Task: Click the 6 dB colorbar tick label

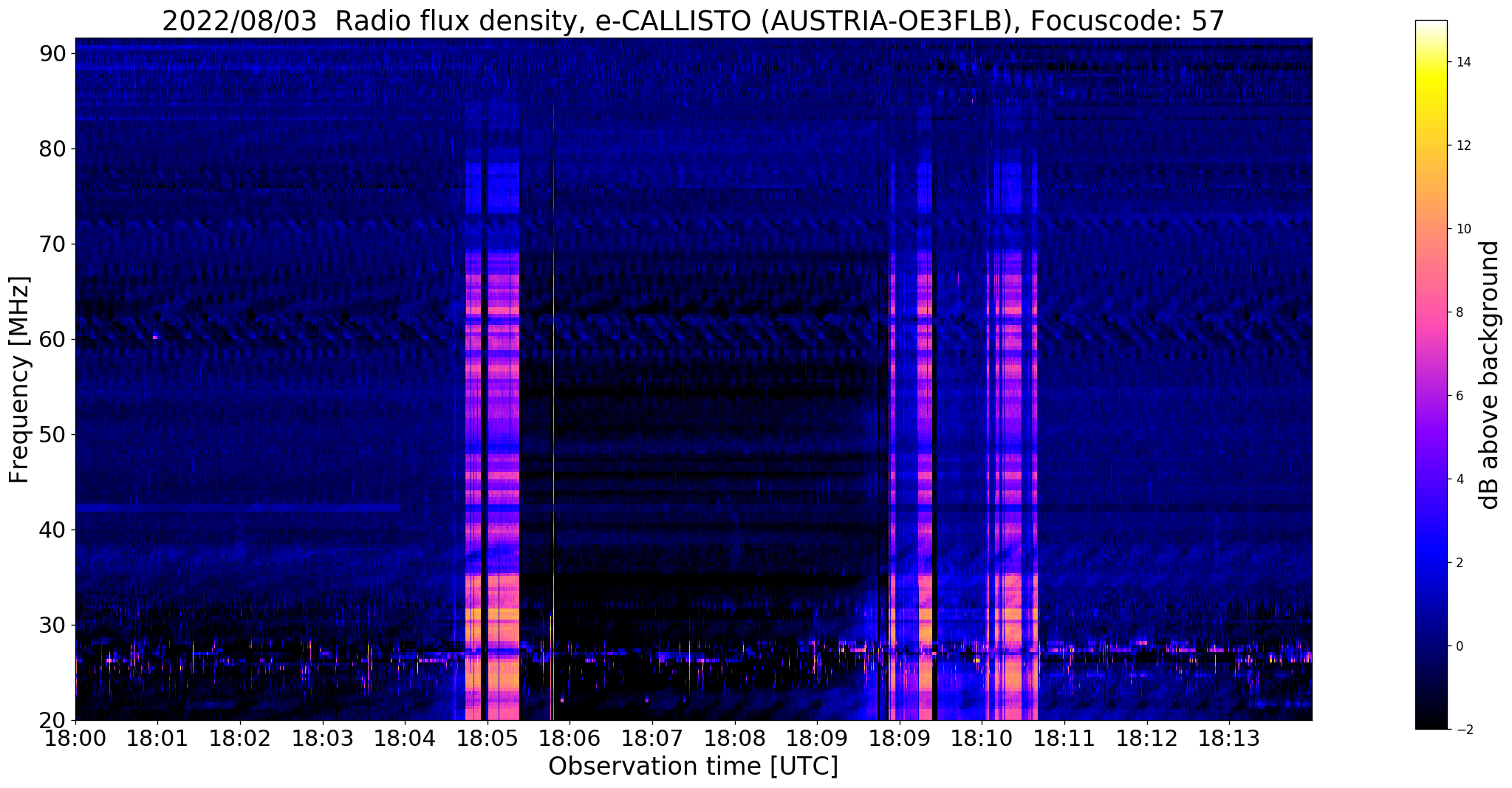Action: (x=1459, y=396)
